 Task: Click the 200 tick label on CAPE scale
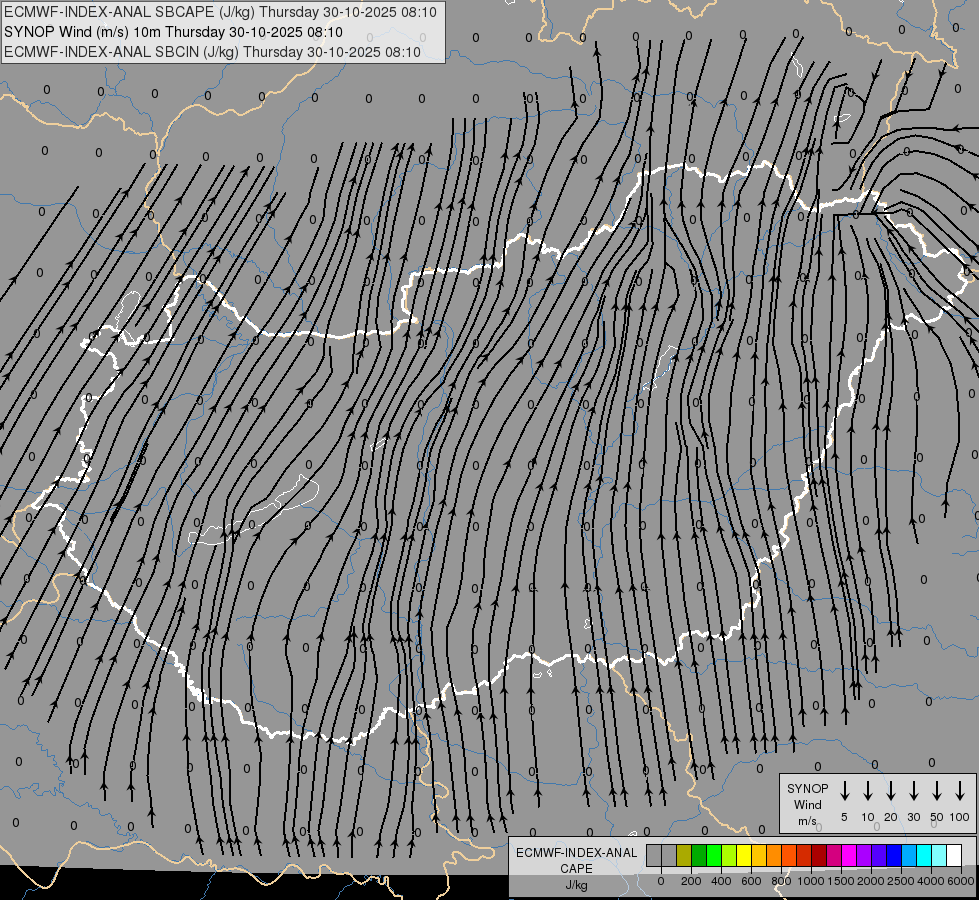coord(691,881)
